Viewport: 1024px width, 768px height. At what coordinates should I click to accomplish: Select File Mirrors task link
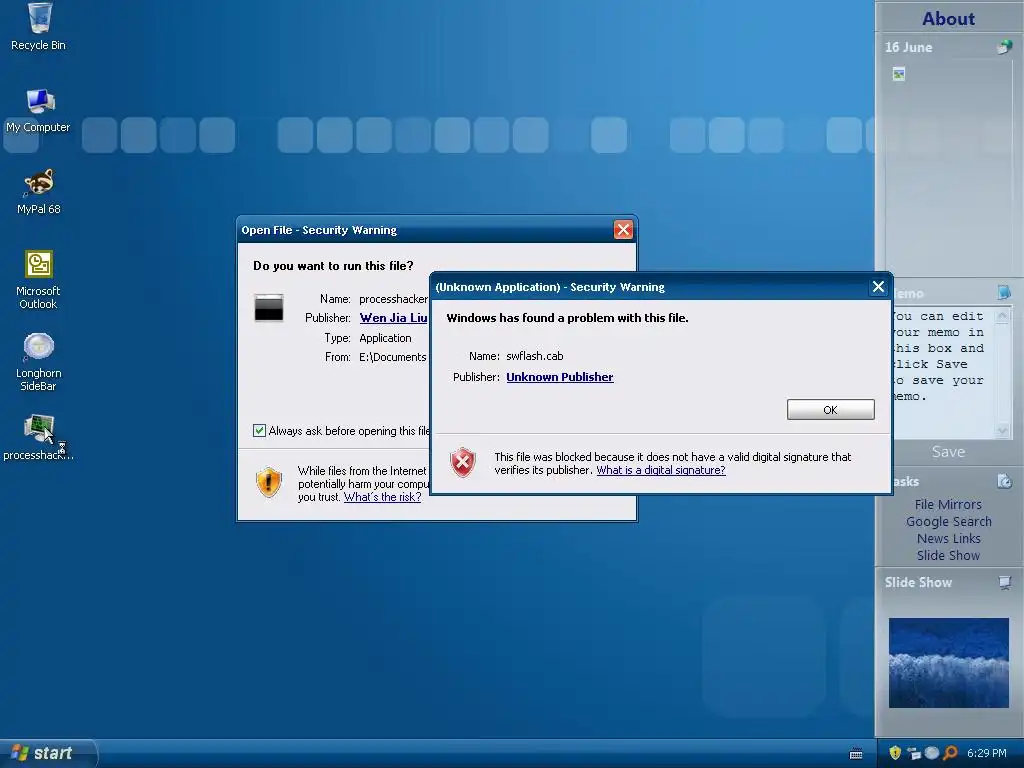948,504
